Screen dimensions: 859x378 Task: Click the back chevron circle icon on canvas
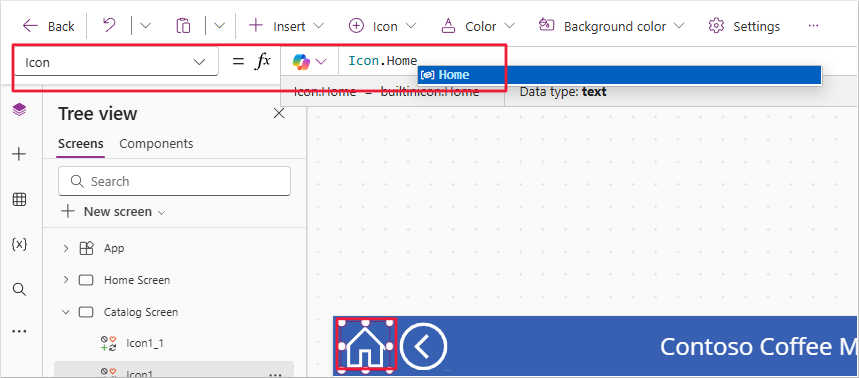(x=423, y=346)
